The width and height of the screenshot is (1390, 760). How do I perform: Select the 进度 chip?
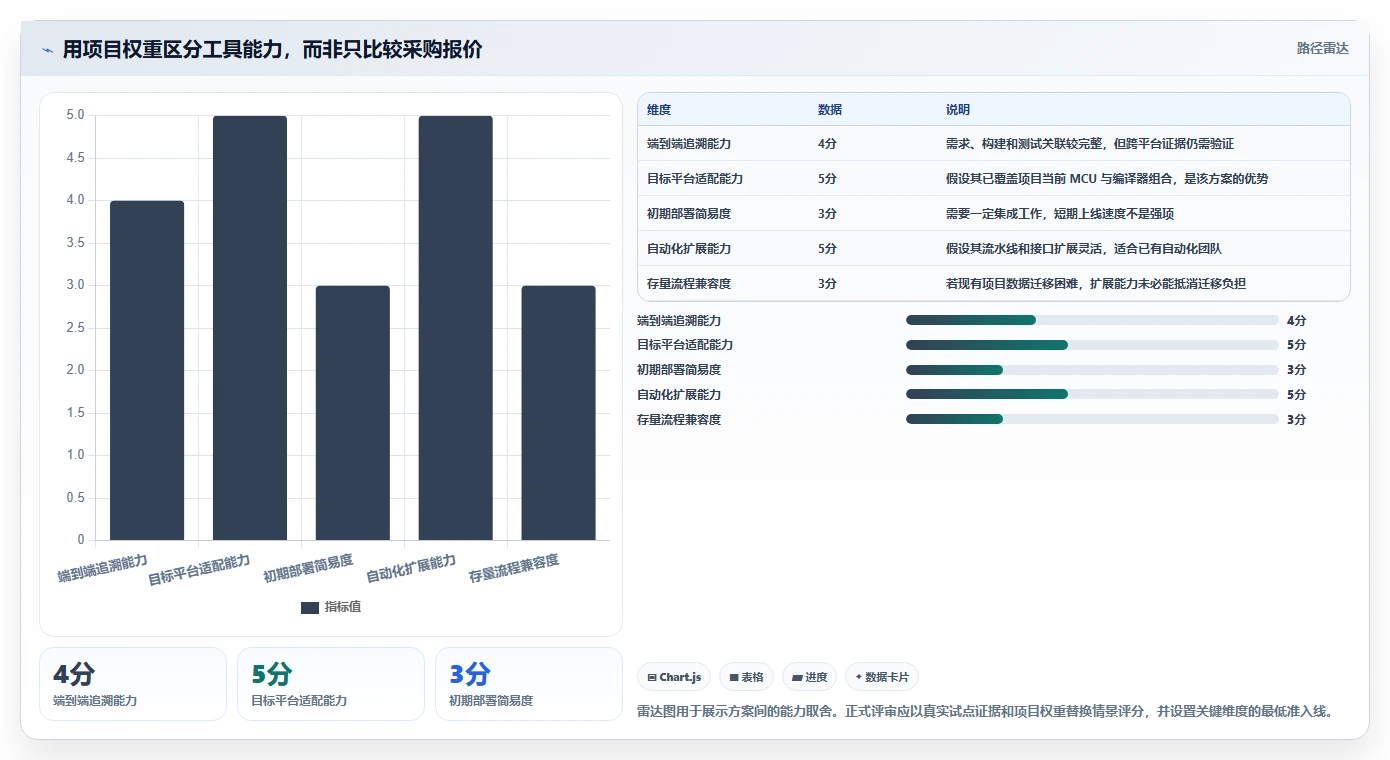point(809,677)
